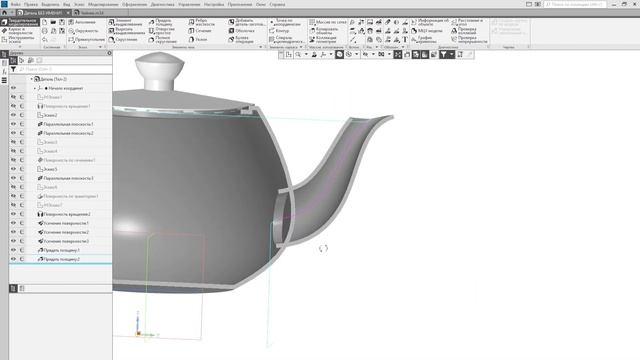
Task: Expand the Начало координат tree node
Action: pyautogui.click(x=35, y=88)
